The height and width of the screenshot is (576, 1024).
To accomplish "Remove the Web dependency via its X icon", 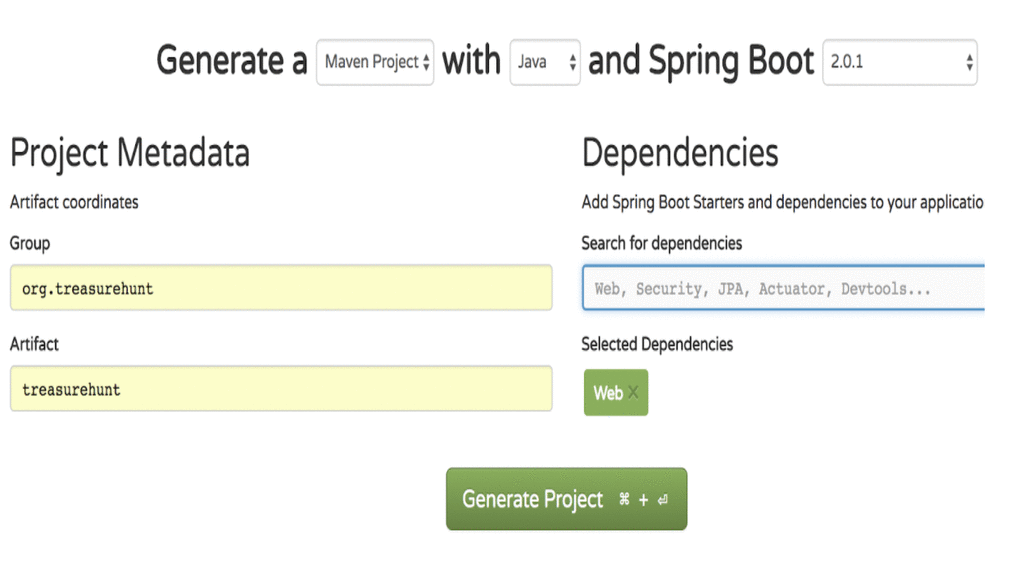I will click(633, 393).
